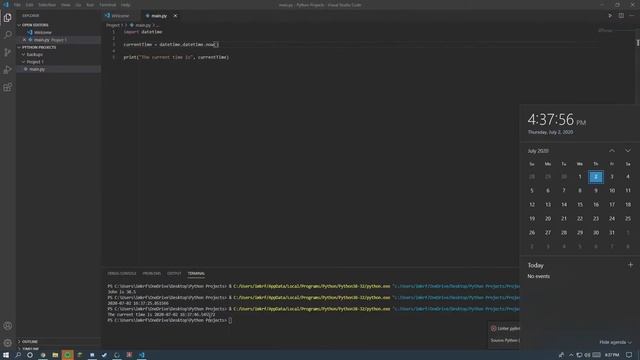Open the Run and Debug view
Screen dimensions: 640x360
click(x=8, y=70)
